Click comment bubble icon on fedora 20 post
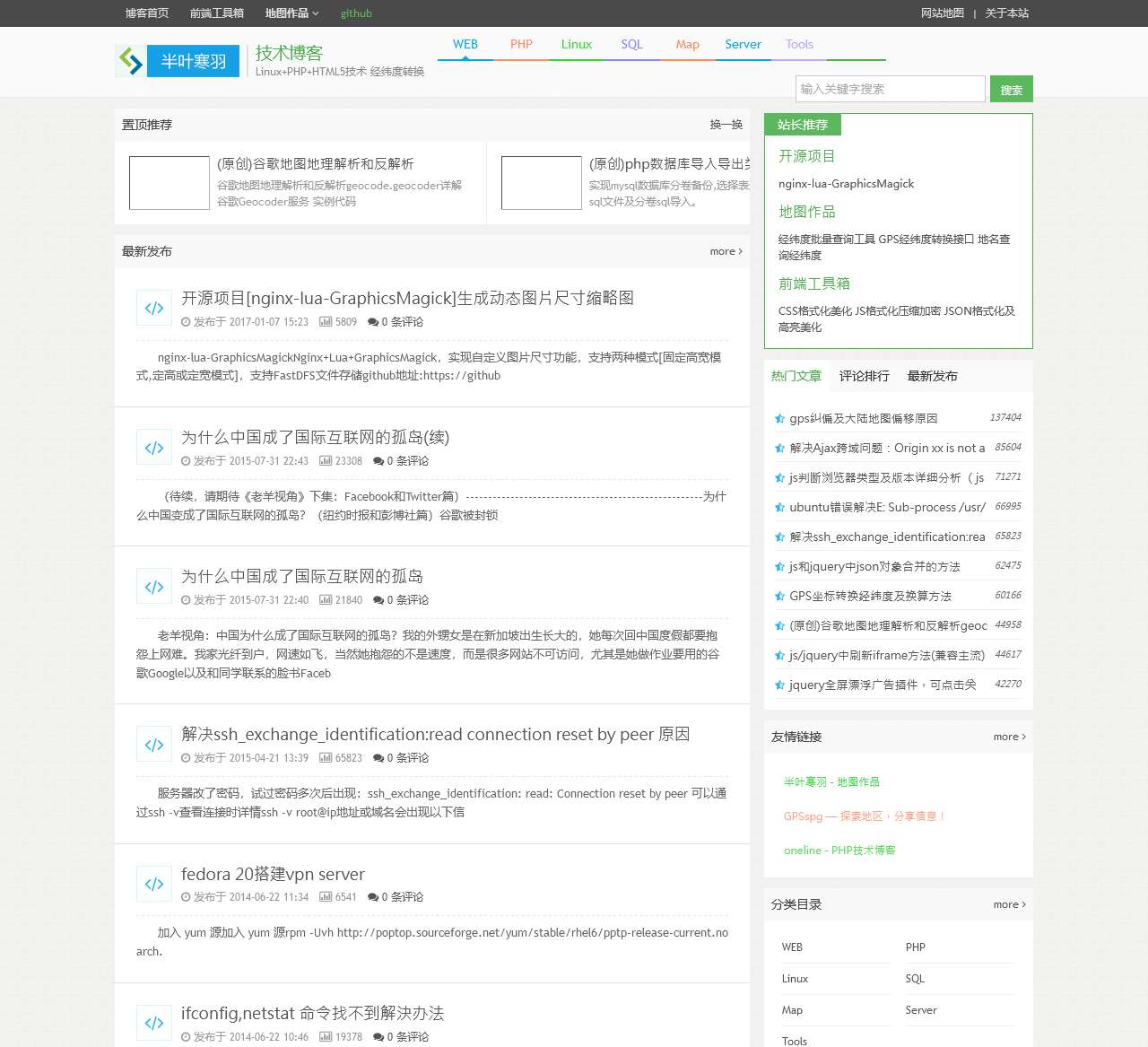Screen dimensions: 1148x1047 373,897
